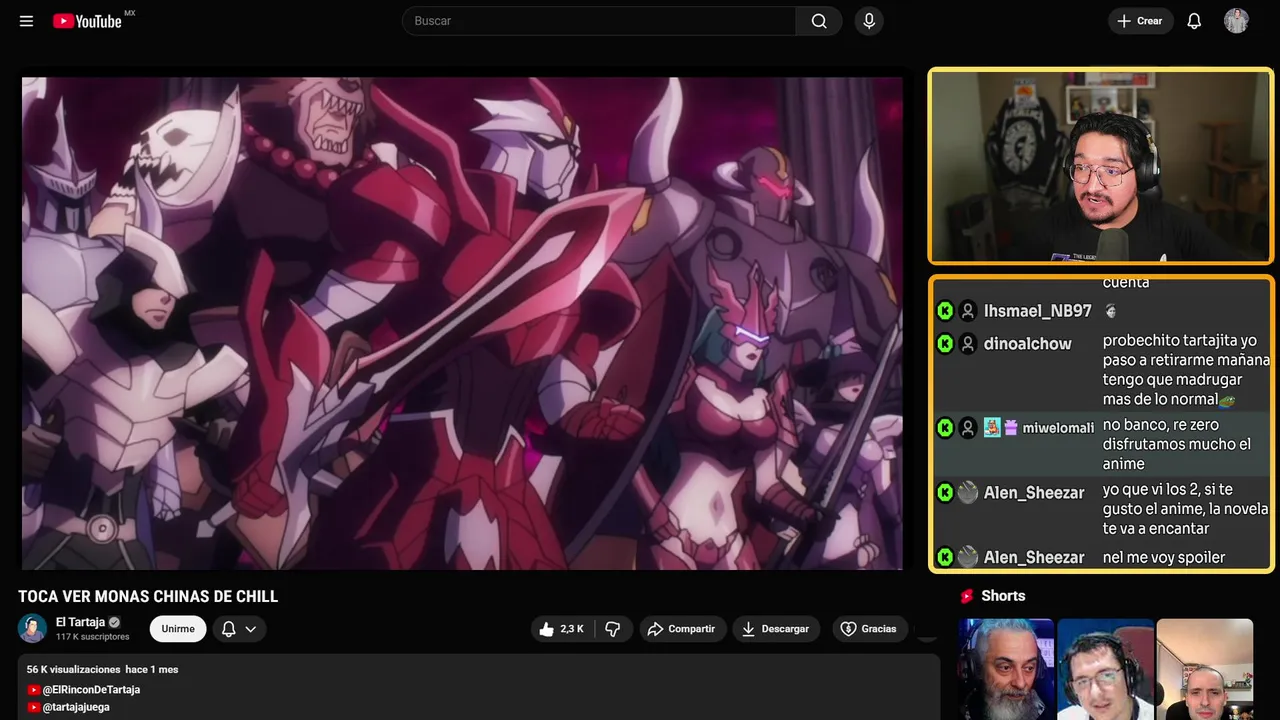
Task: Click user avatar beside dinoalchow
Action: tap(967, 343)
